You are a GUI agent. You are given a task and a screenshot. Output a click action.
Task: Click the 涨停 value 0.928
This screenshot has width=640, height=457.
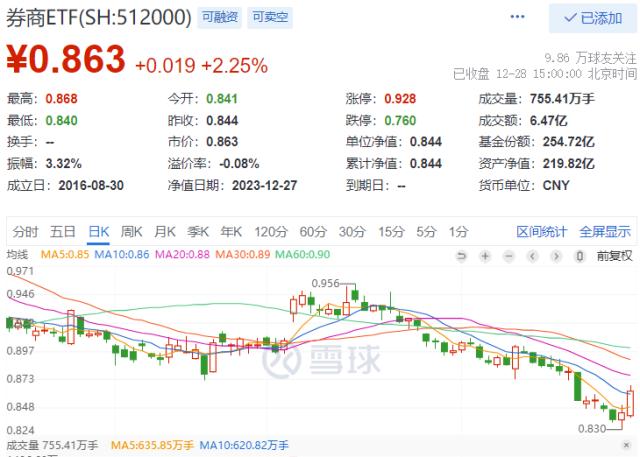[400, 99]
